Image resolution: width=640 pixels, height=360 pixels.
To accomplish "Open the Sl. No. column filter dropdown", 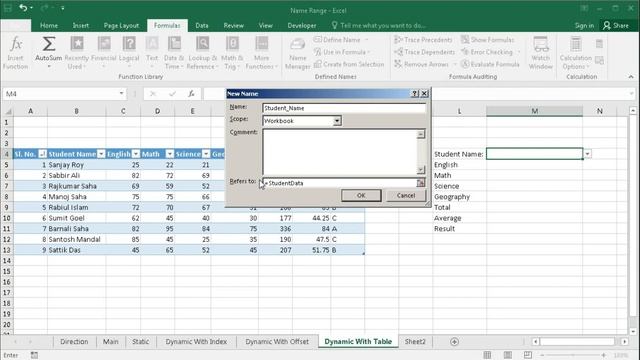I will (x=42, y=154).
